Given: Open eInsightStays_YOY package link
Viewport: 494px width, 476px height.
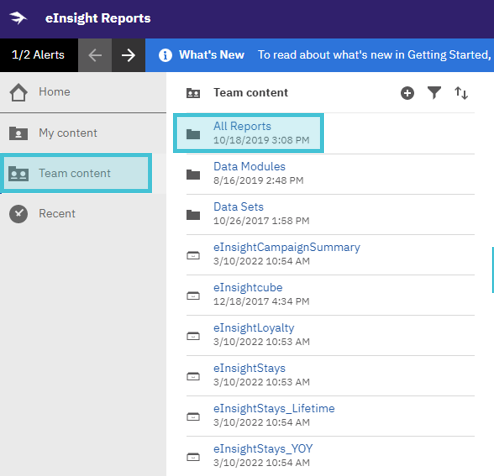Looking at the screenshot, I should click(x=263, y=449).
